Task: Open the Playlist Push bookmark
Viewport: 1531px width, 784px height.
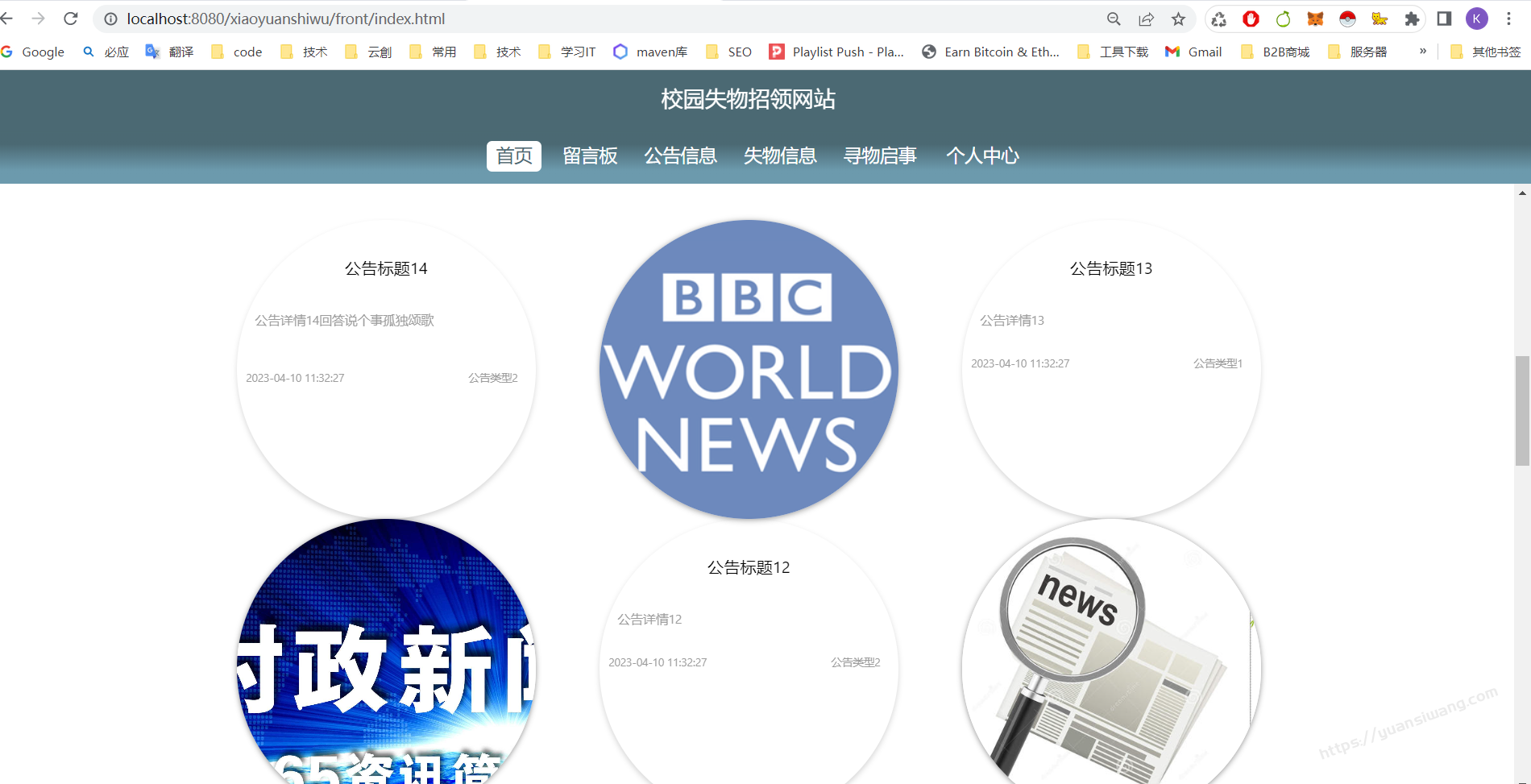Action: pyautogui.click(x=836, y=52)
